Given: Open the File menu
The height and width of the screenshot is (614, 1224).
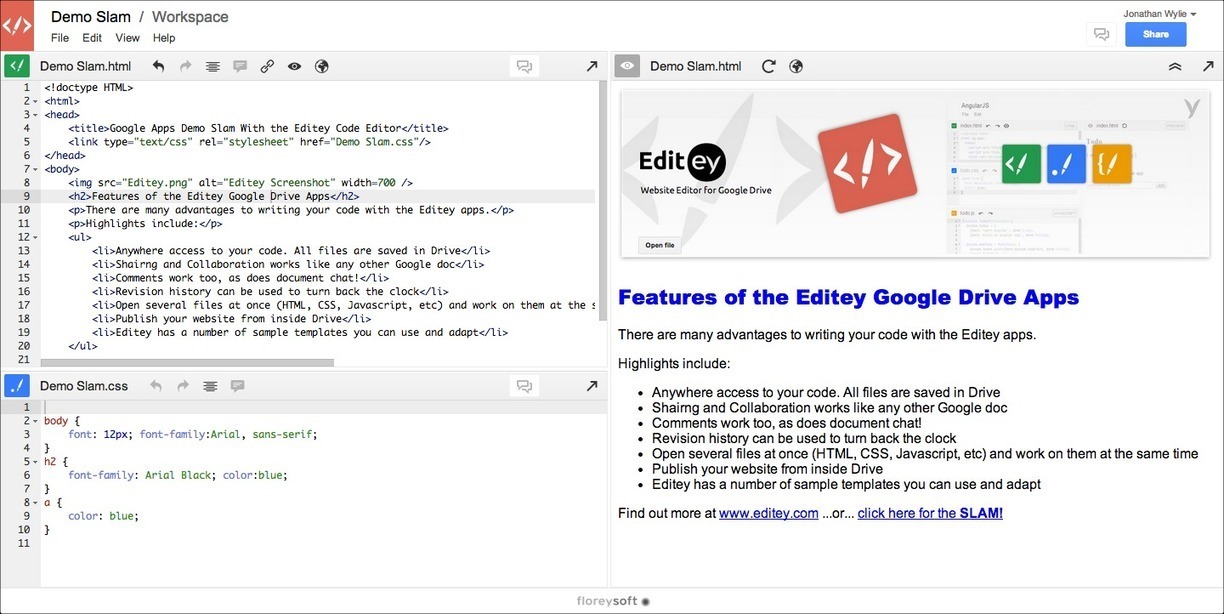Looking at the screenshot, I should tap(60, 38).
